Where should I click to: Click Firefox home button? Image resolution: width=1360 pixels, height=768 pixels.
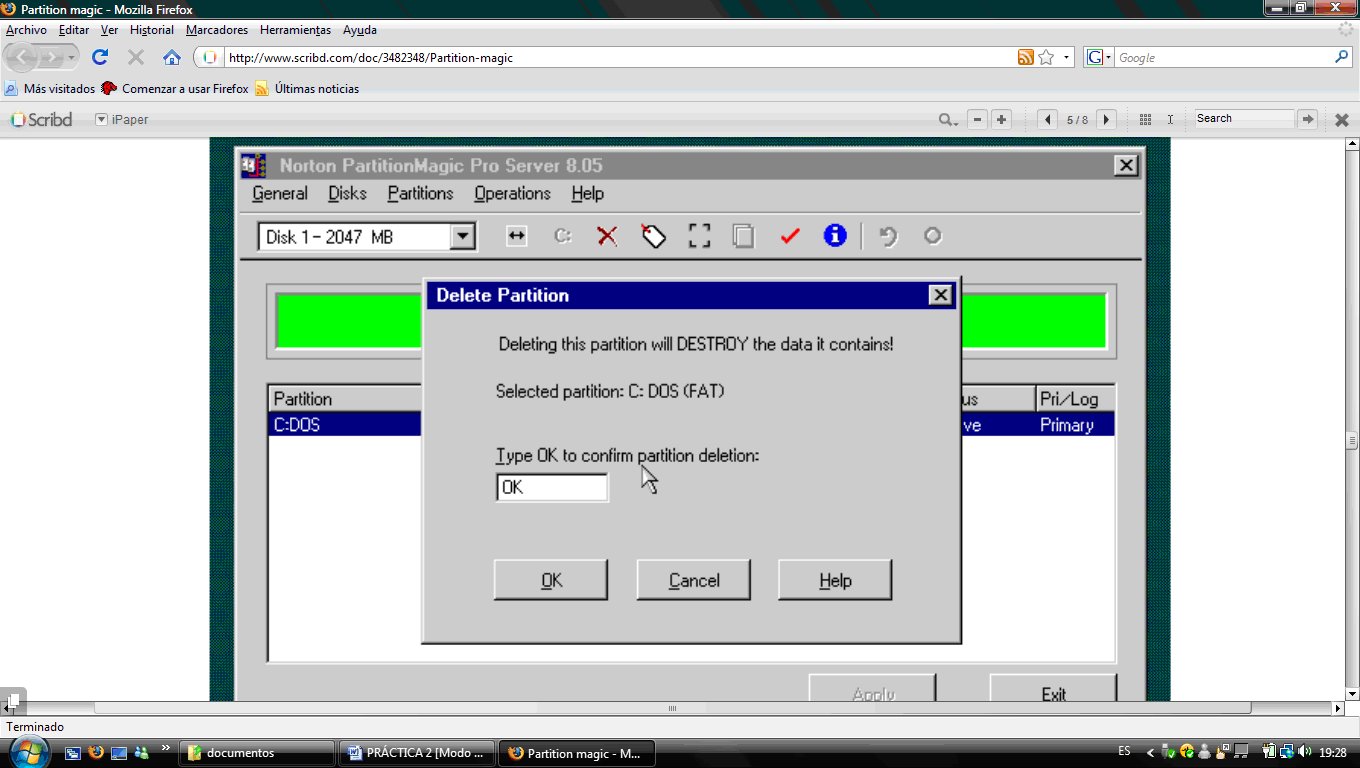[x=172, y=57]
